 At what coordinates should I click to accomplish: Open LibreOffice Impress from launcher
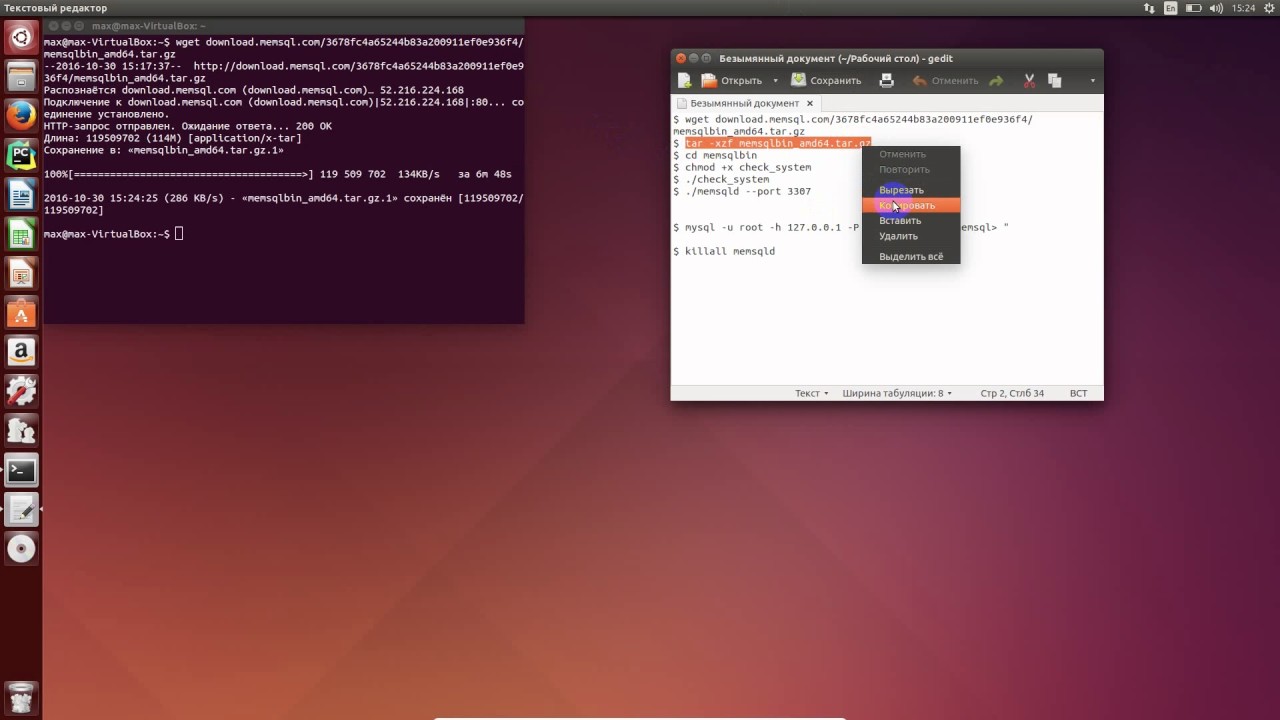21,273
